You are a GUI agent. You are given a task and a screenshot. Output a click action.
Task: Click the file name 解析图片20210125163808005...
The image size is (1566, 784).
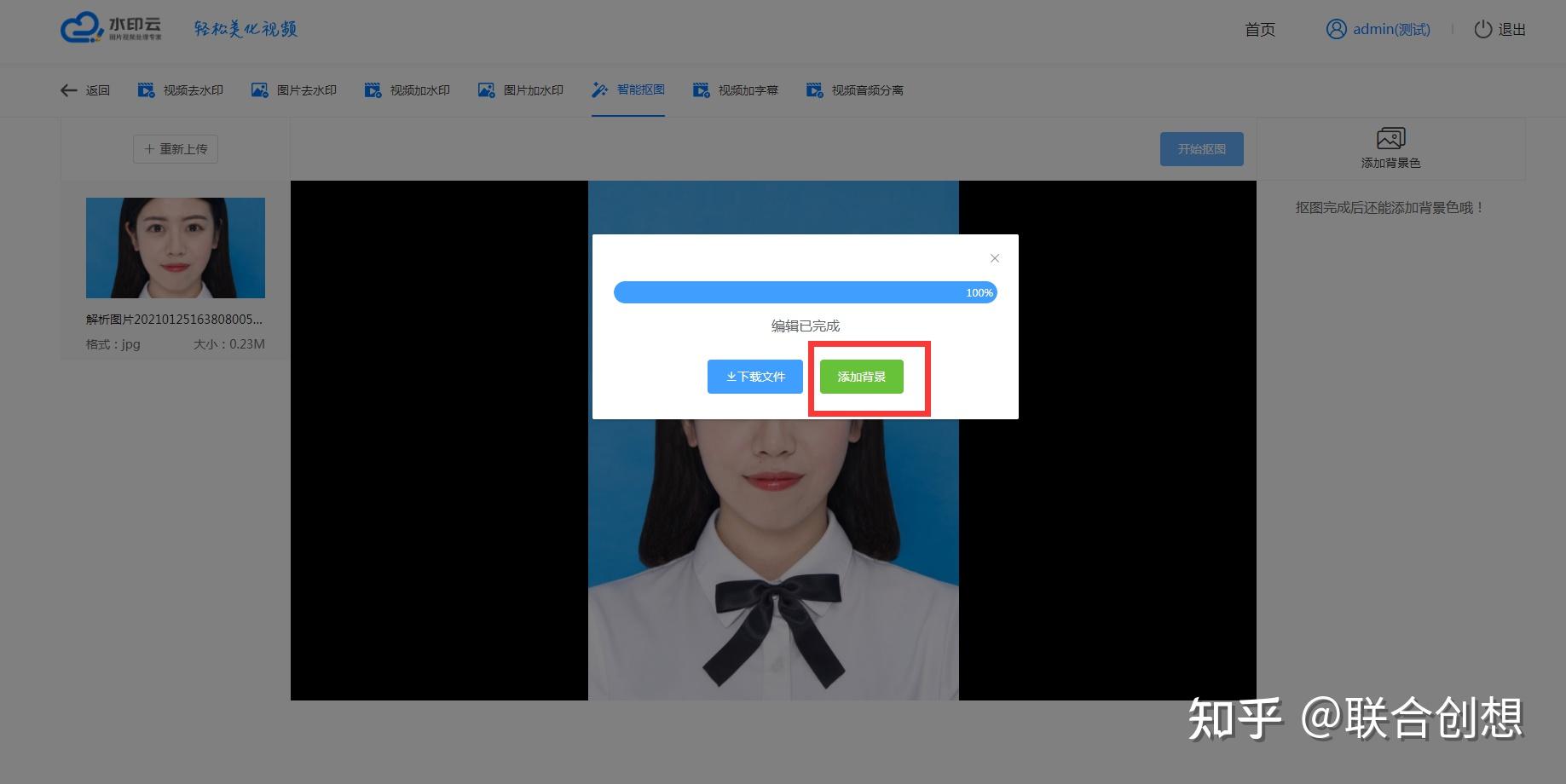[x=175, y=320]
